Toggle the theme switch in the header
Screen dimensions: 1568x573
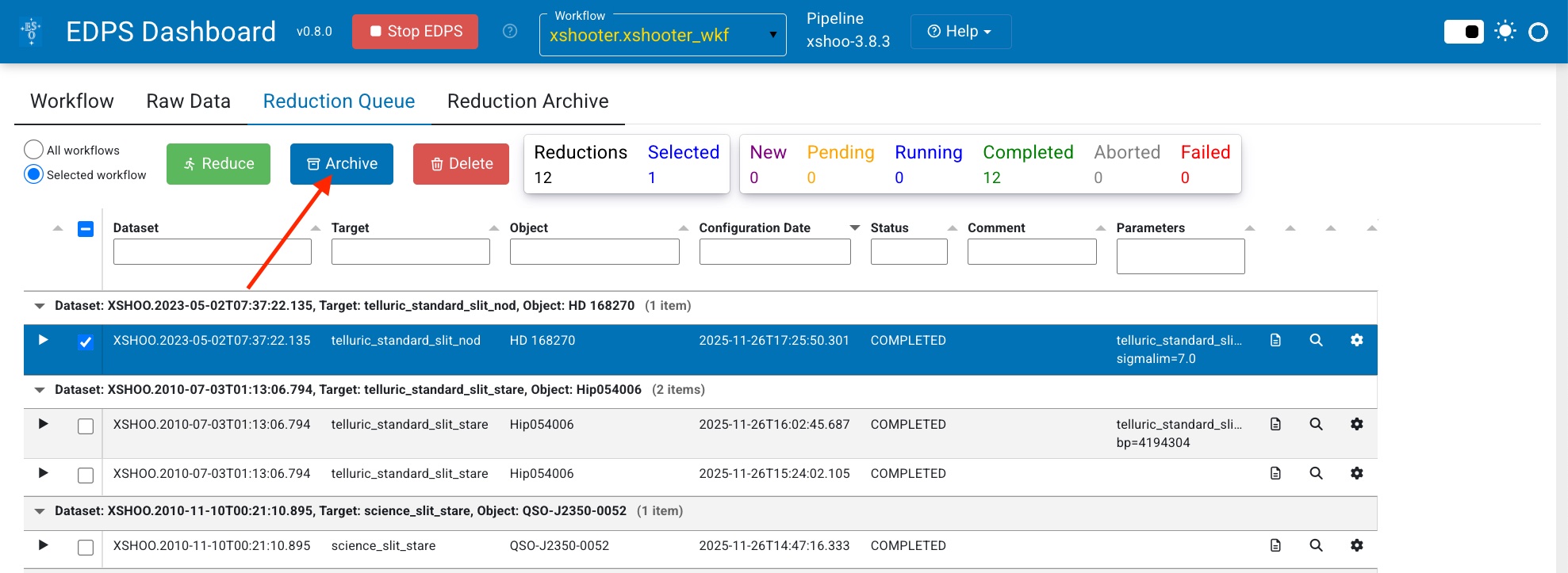[x=1464, y=32]
